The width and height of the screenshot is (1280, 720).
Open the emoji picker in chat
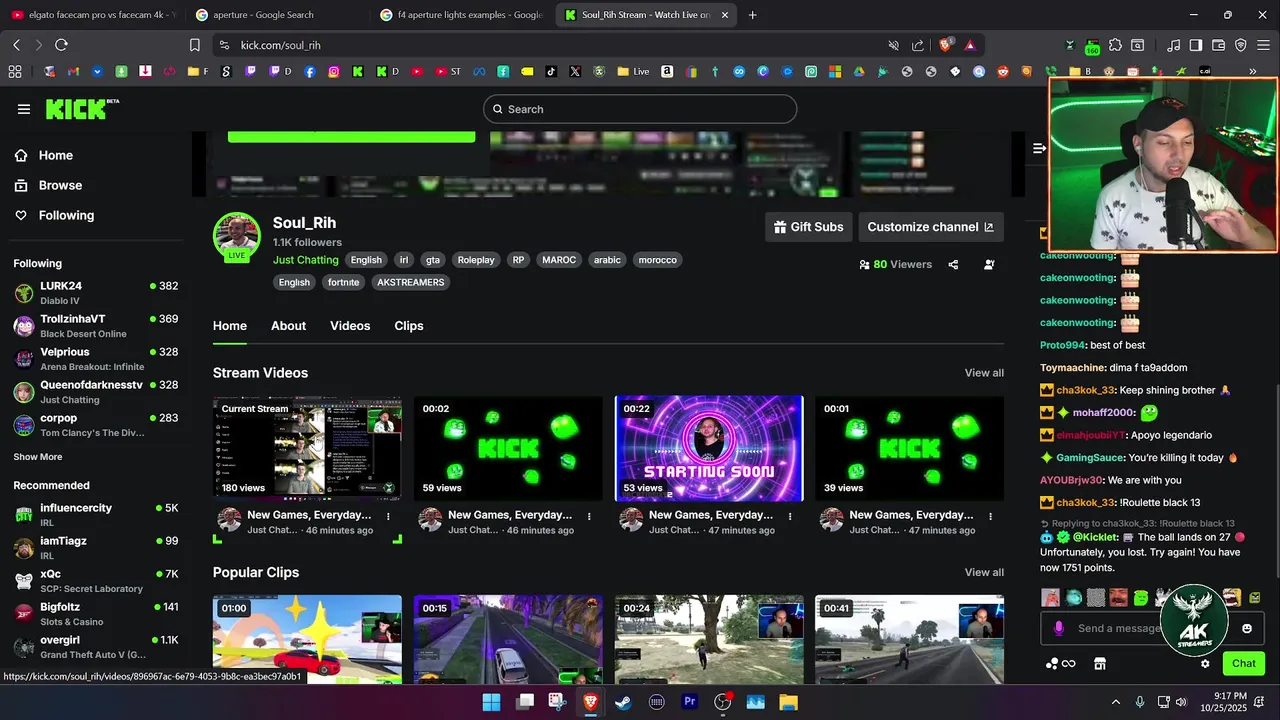(x=1247, y=628)
